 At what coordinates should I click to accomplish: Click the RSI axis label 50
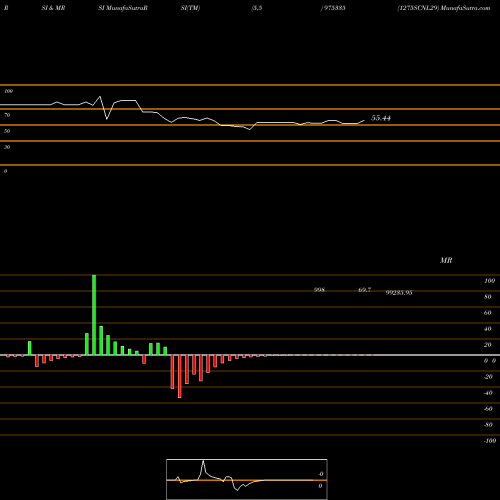[x=7, y=131]
